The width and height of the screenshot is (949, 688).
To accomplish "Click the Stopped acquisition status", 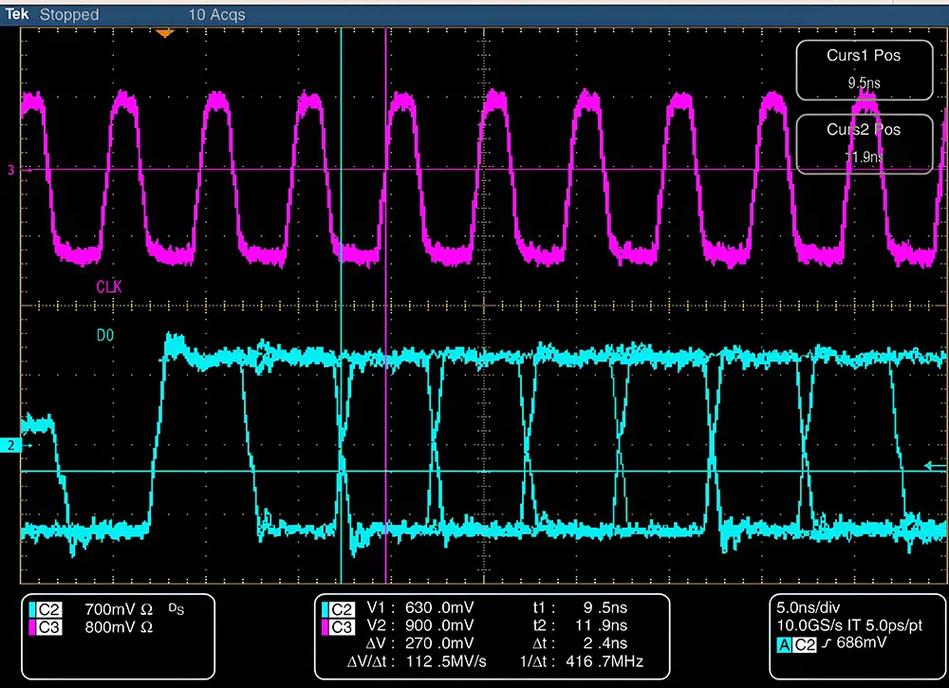I will [69, 14].
